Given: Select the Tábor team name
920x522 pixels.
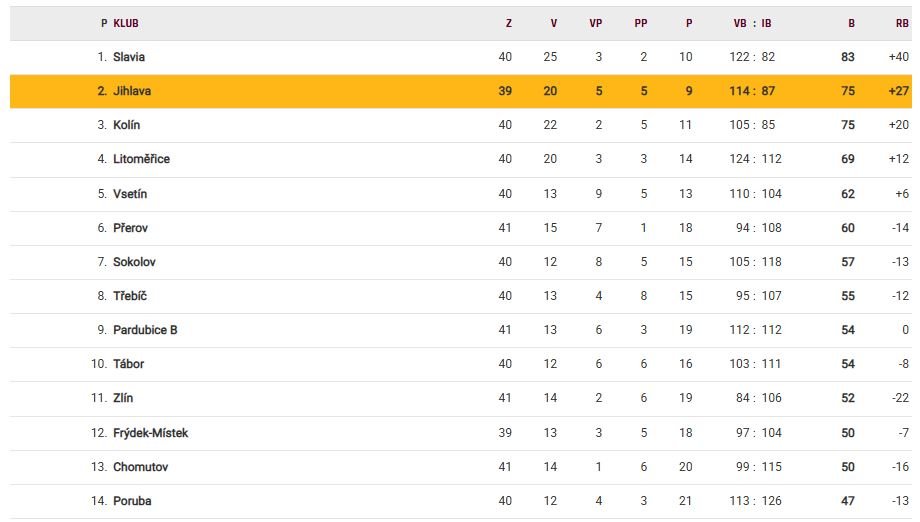Looking at the screenshot, I should coord(128,364).
